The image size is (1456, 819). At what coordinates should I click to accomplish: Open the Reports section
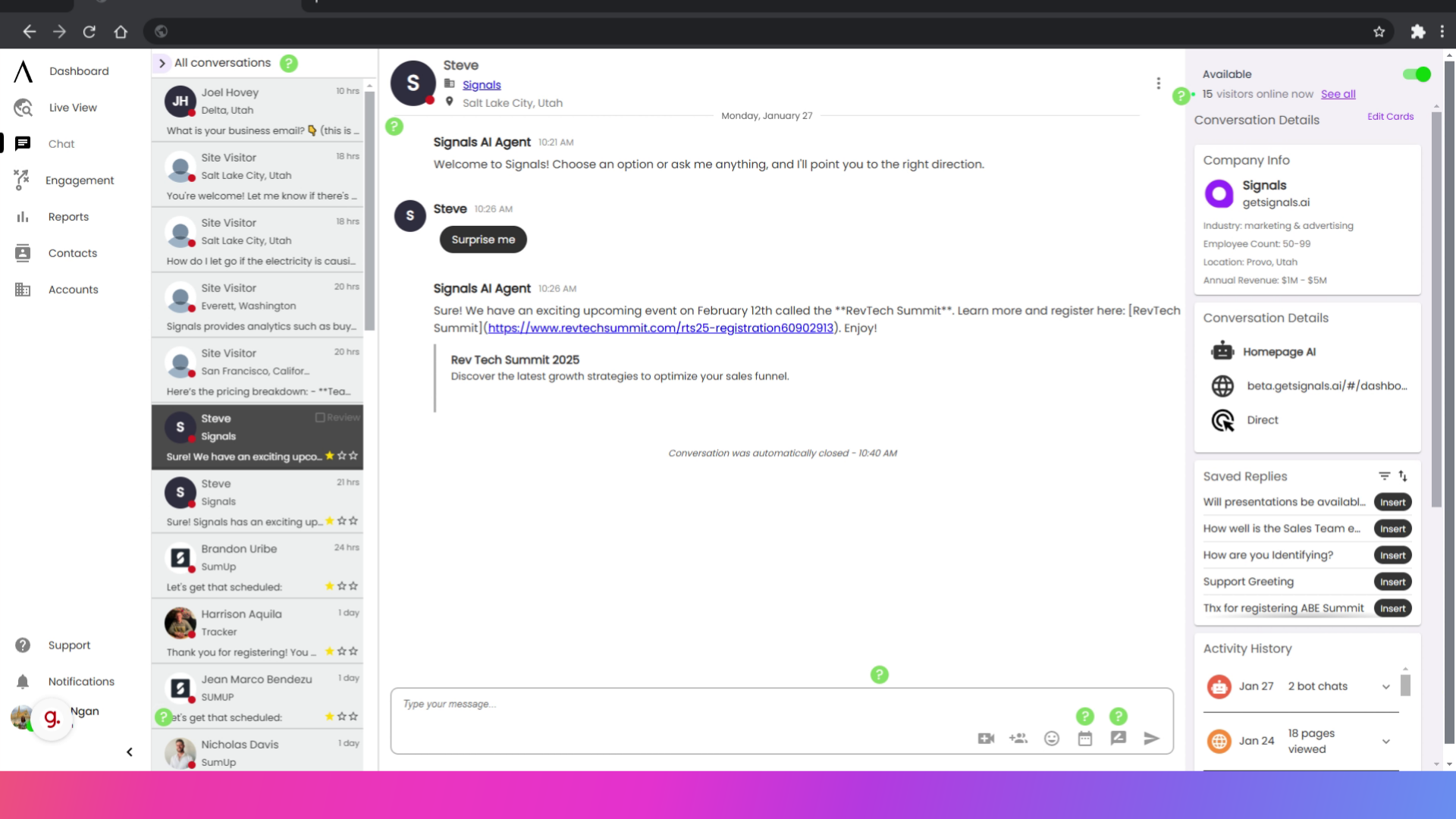67,216
